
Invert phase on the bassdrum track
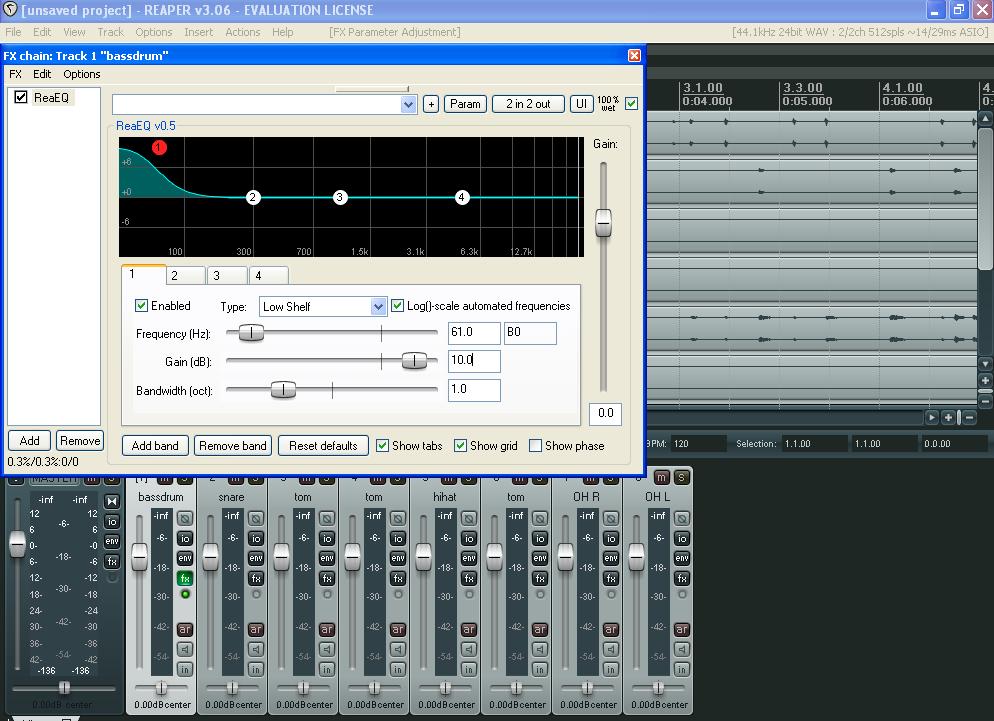click(184, 519)
